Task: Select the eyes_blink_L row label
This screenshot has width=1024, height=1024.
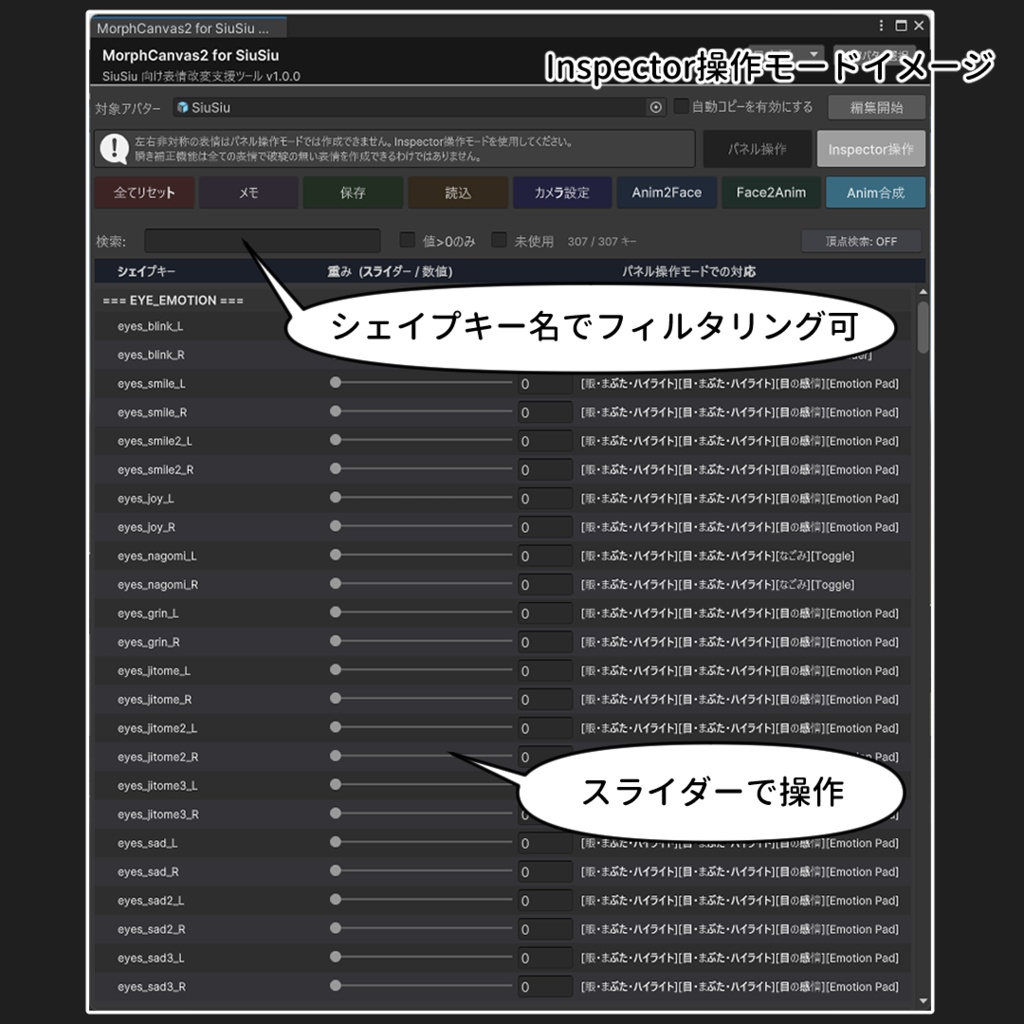Action: (150, 326)
